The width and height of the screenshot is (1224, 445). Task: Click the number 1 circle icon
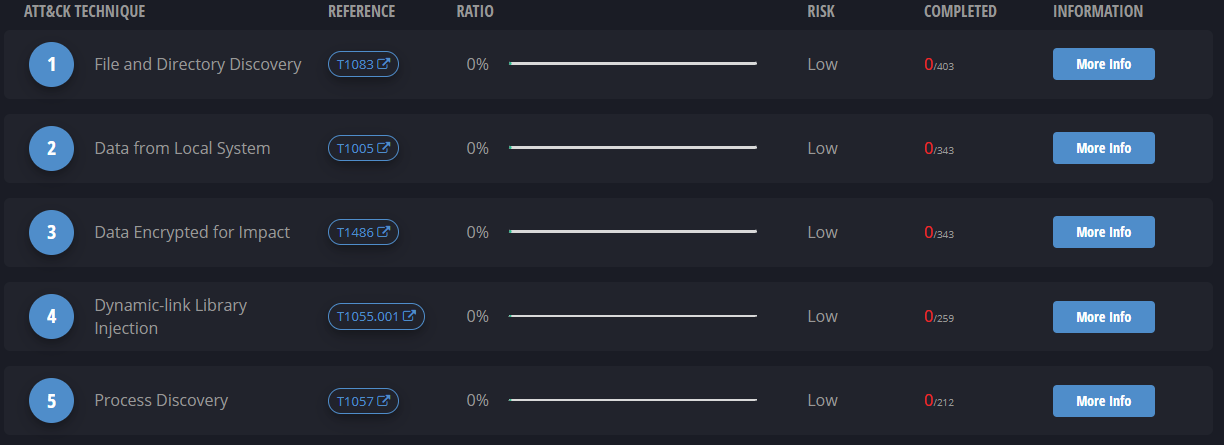coord(51,65)
